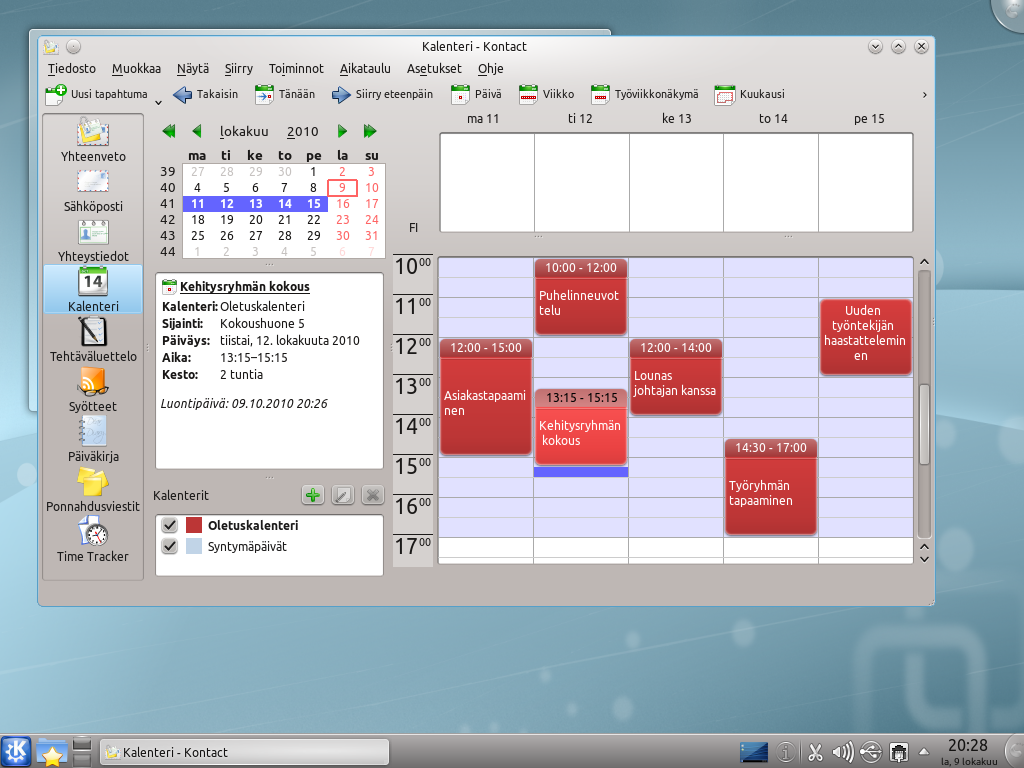Click the Tänään toolbar button

(284, 95)
